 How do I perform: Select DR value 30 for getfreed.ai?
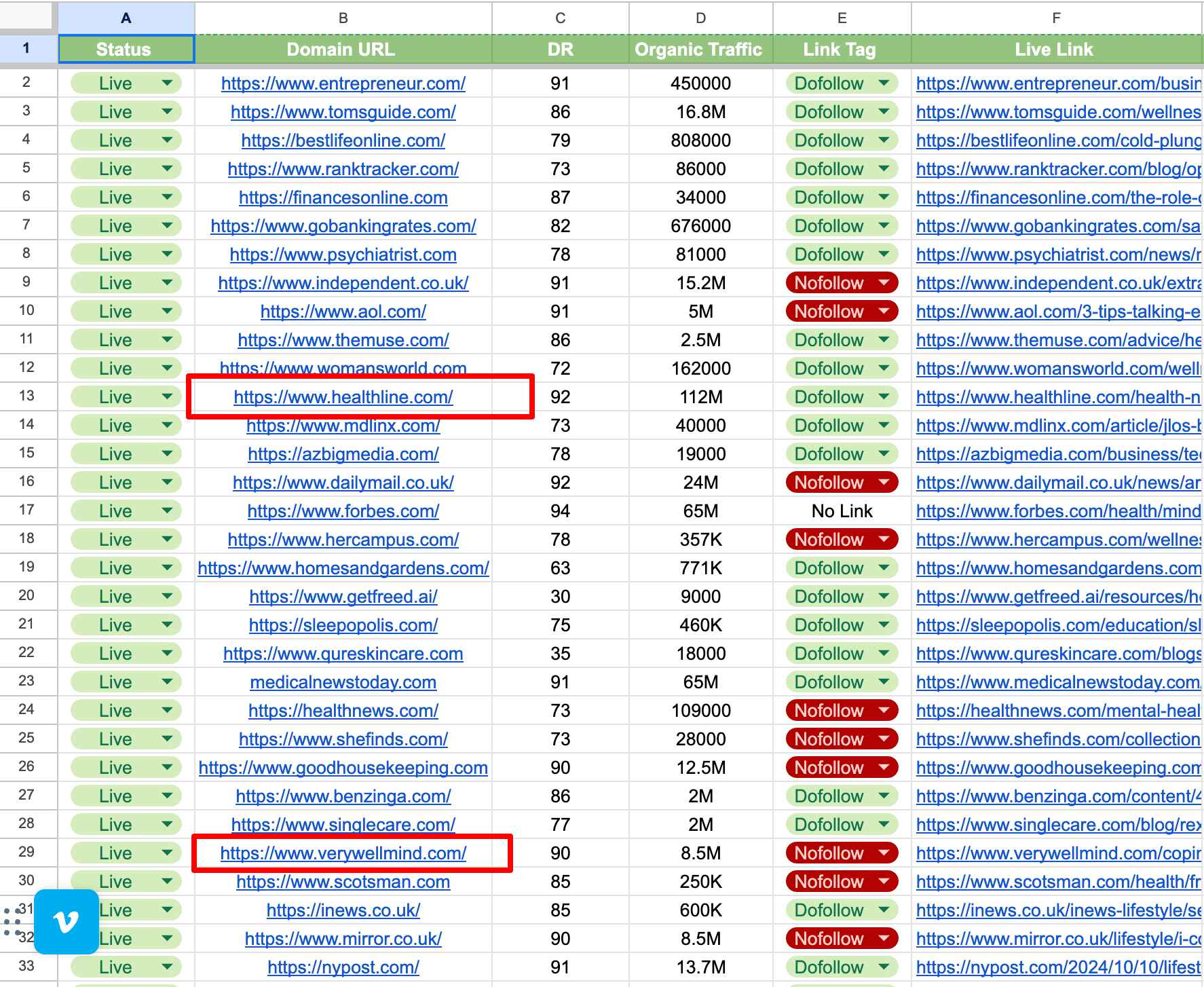coord(561,597)
